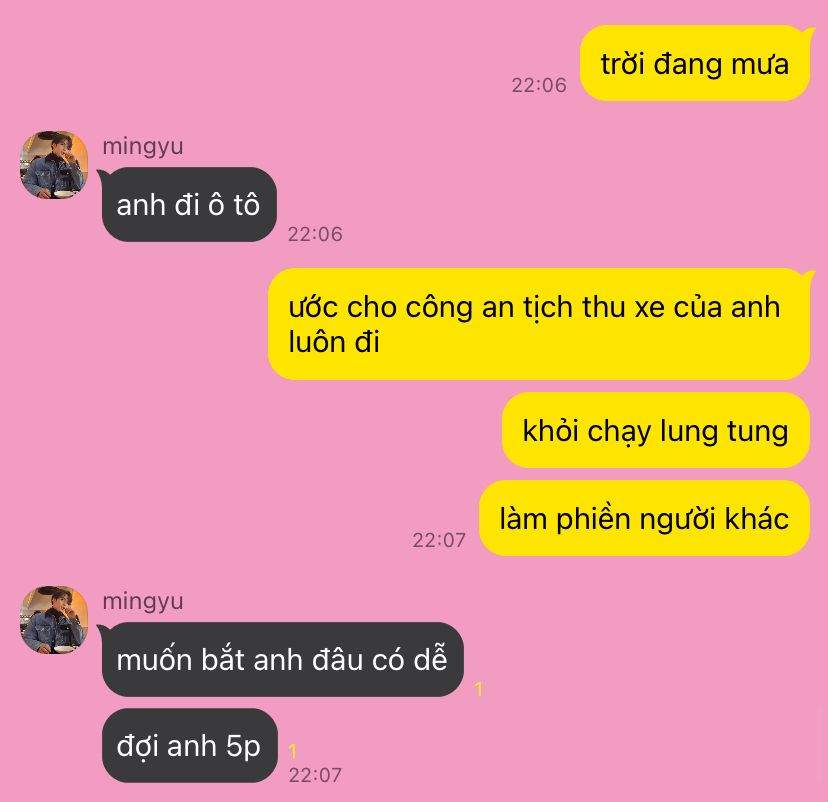828x802 pixels.
Task: Select the 'khỏi chạy lung tung' bubble
Action: (655, 430)
